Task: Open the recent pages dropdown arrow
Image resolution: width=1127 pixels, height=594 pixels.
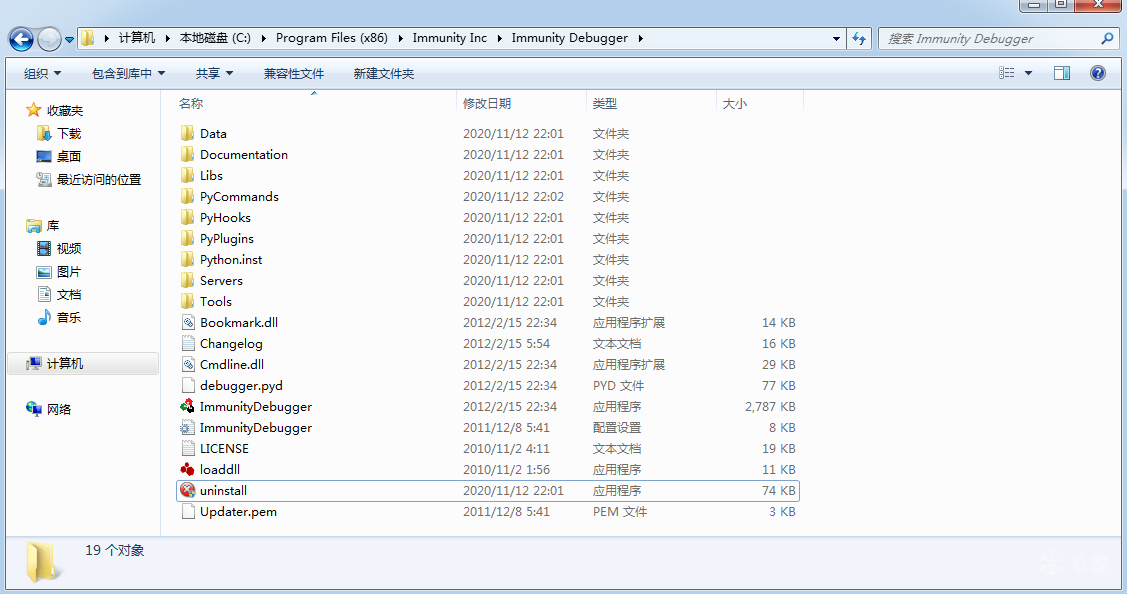Action: 69,40
